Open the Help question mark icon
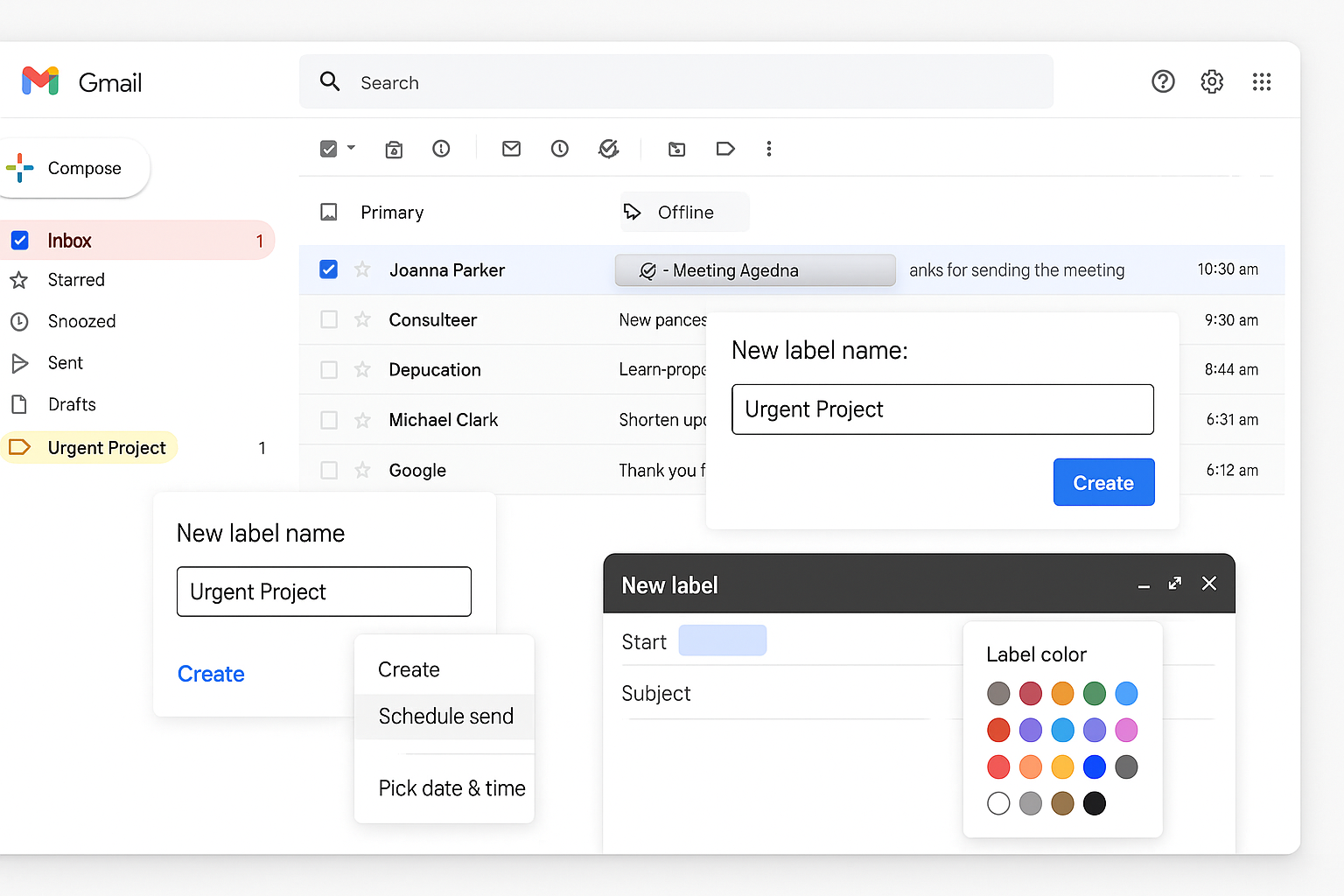 pyautogui.click(x=1163, y=81)
